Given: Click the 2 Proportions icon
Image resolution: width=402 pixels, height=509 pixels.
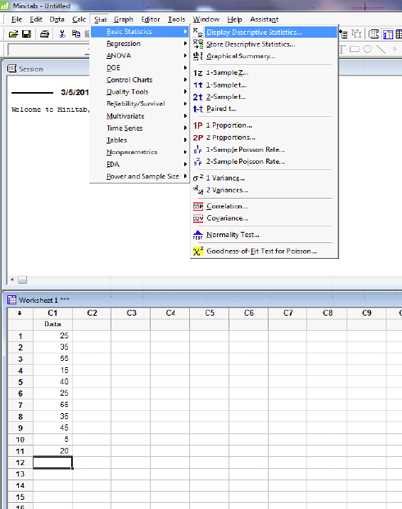Looking at the screenshot, I should click(x=198, y=137).
